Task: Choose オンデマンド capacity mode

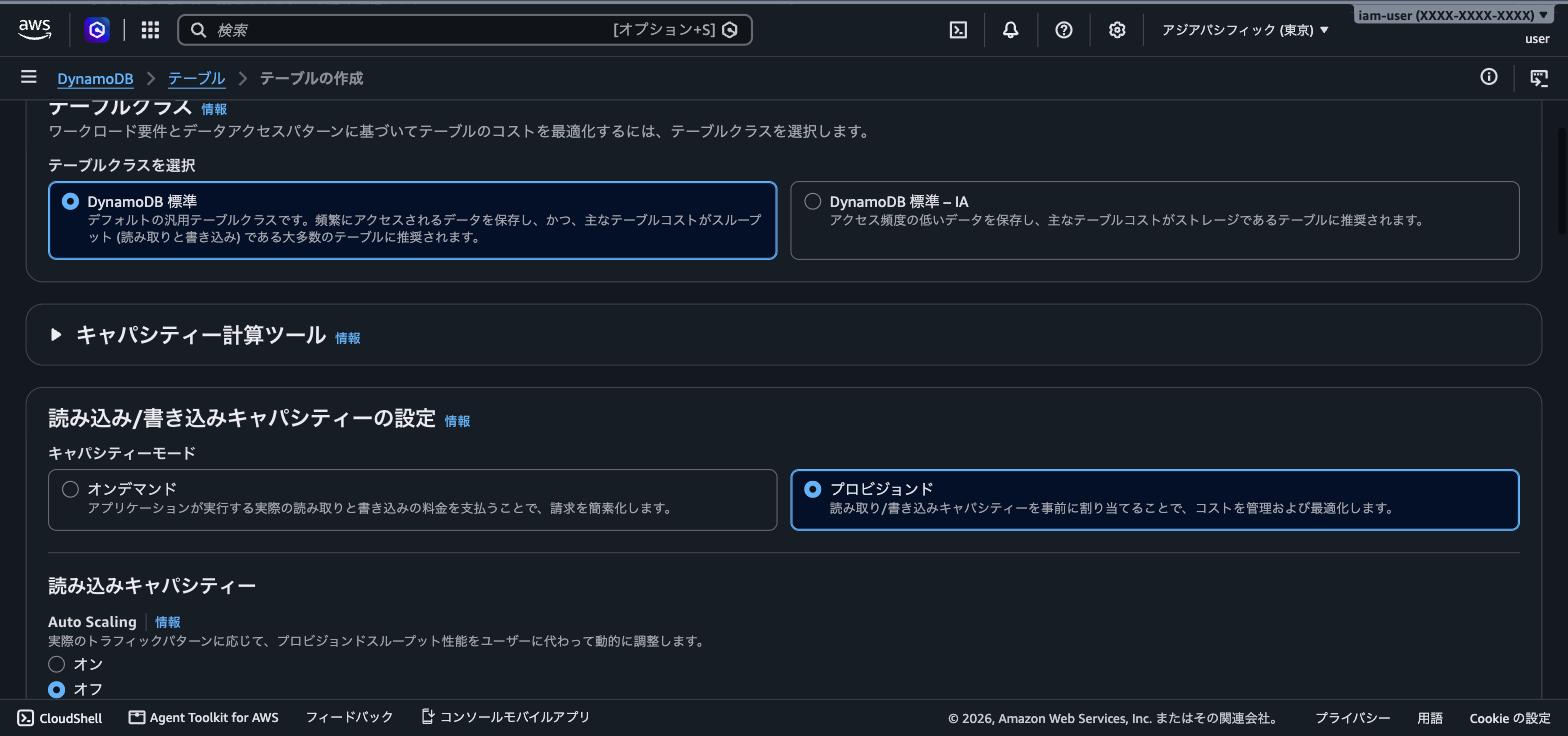Action: pyautogui.click(x=70, y=489)
